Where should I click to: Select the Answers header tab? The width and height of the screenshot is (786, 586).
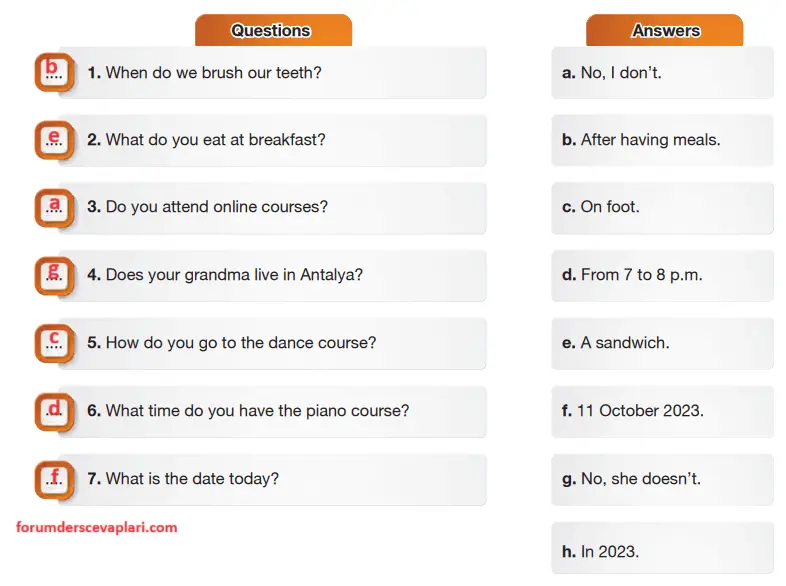[665, 30]
